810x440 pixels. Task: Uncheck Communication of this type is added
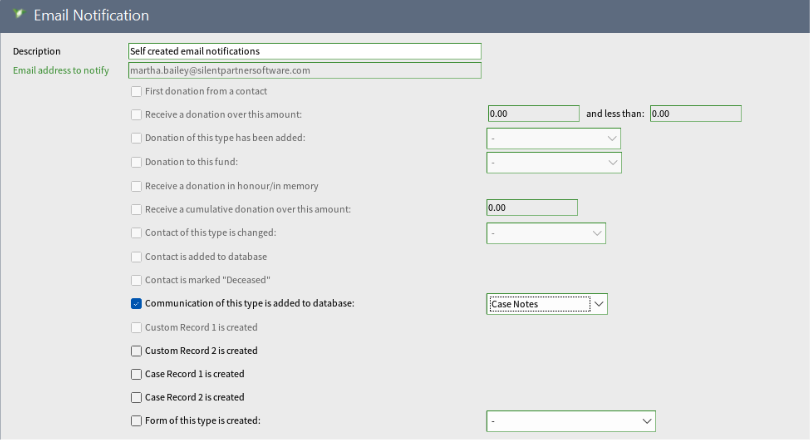tap(136, 304)
